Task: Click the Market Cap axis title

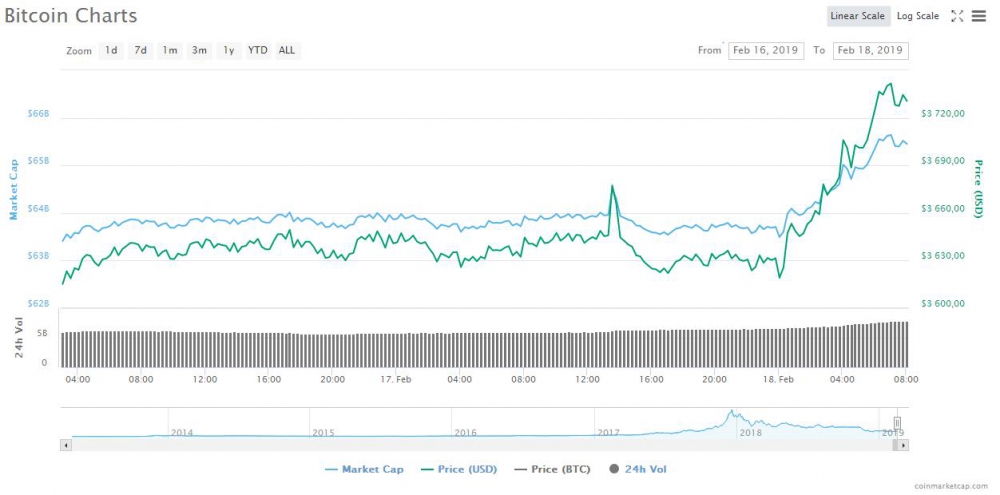Action: click(x=13, y=189)
